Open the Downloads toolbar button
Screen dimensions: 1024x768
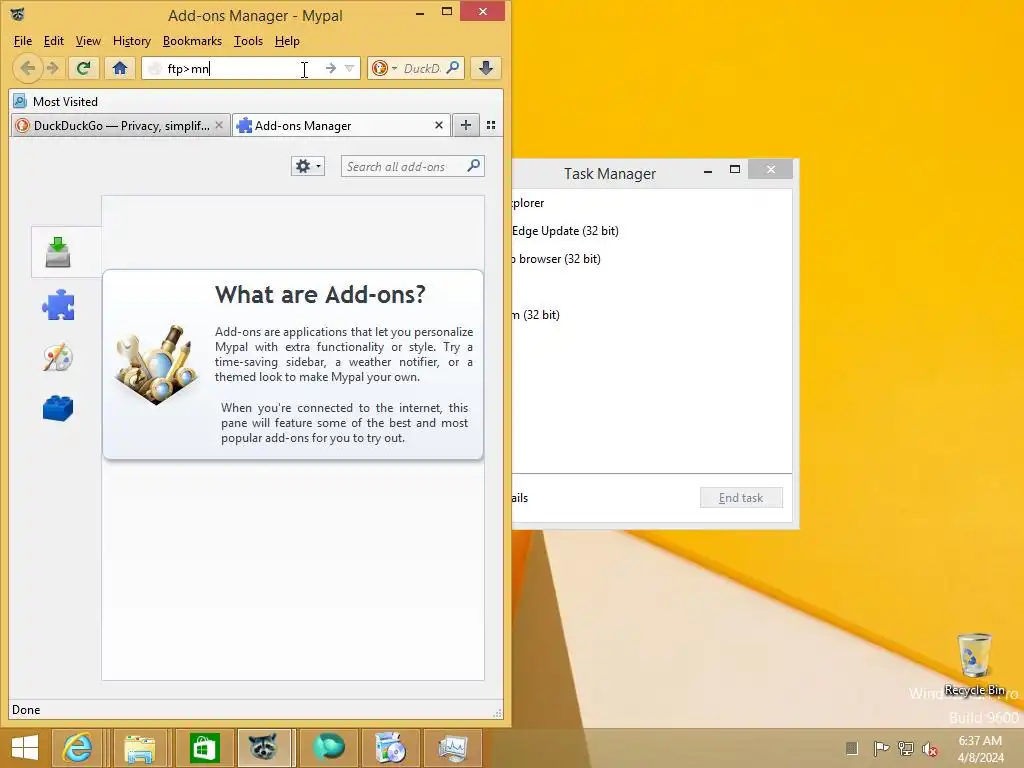coord(486,68)
